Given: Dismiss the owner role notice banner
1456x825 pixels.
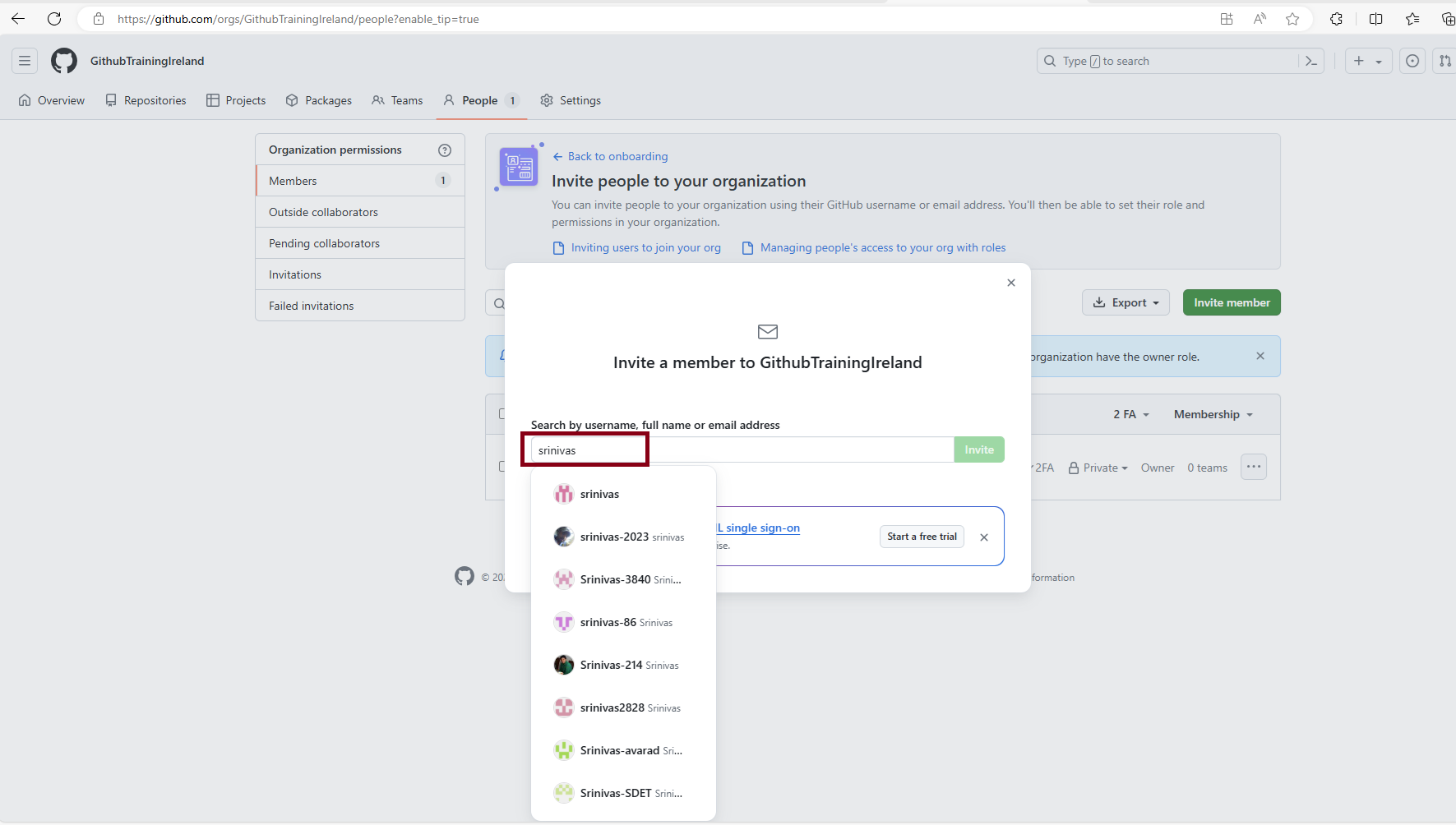Looking at the screenshot, I should 1260,356.
